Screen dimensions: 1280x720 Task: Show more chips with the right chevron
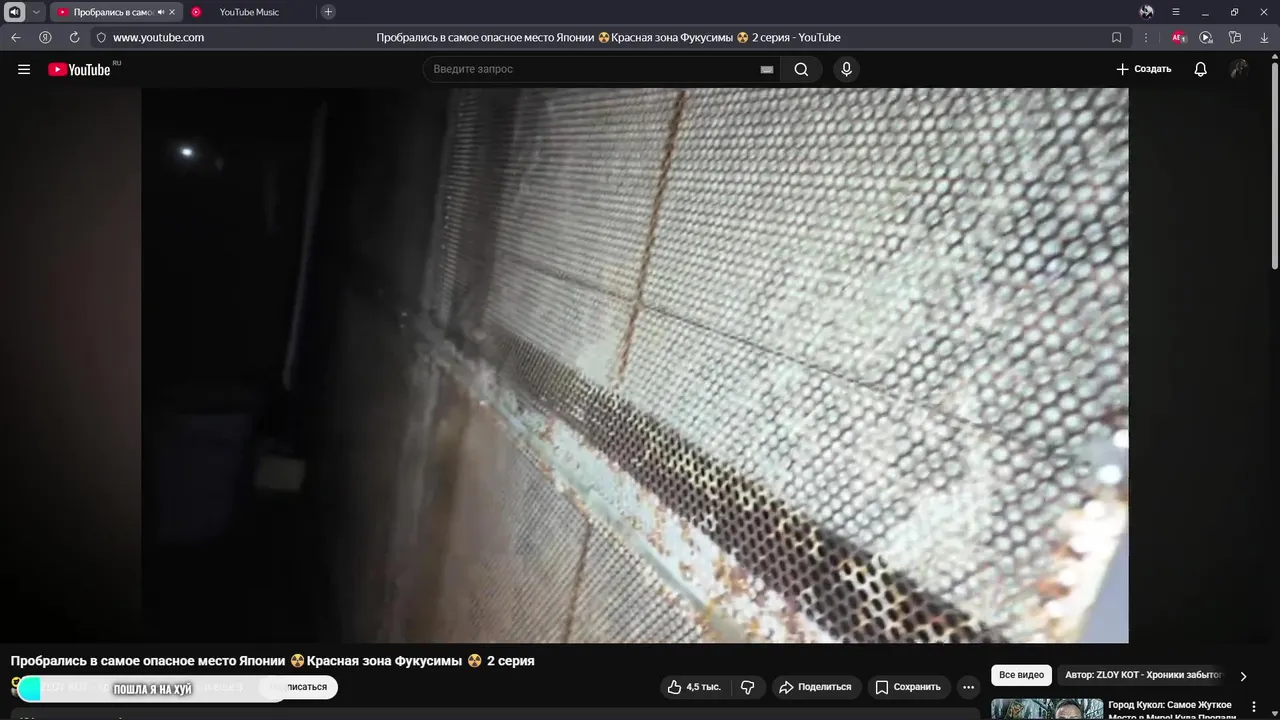(x=1243, y=676)
